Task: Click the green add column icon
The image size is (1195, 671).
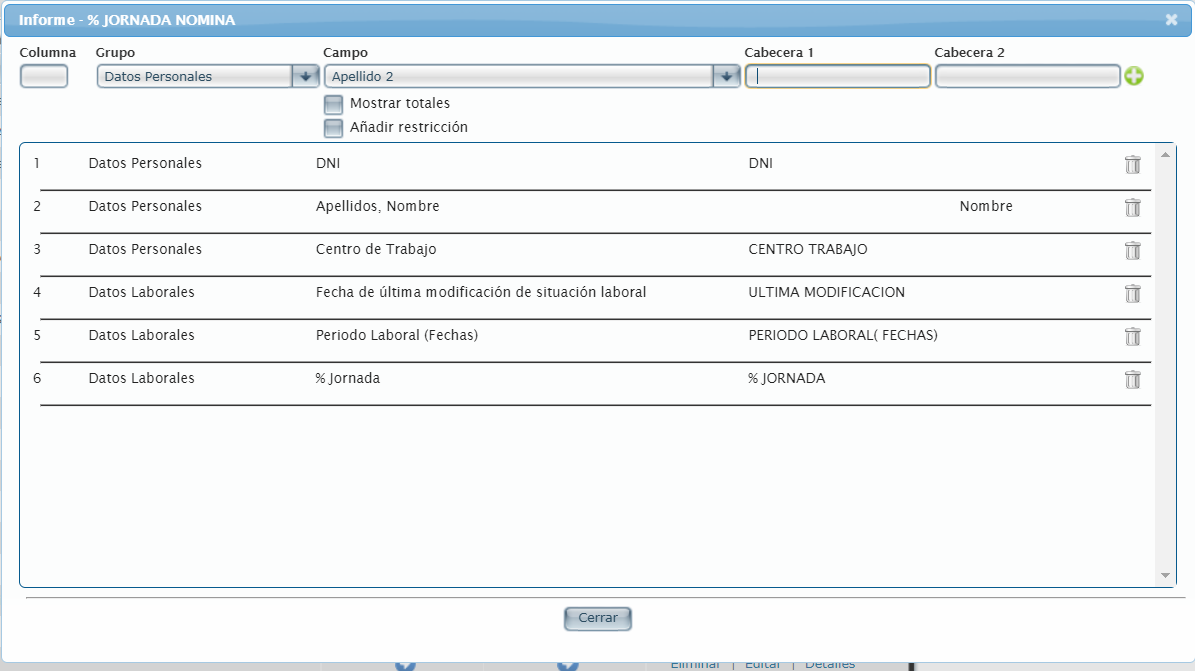Action: coord(1133,77)
